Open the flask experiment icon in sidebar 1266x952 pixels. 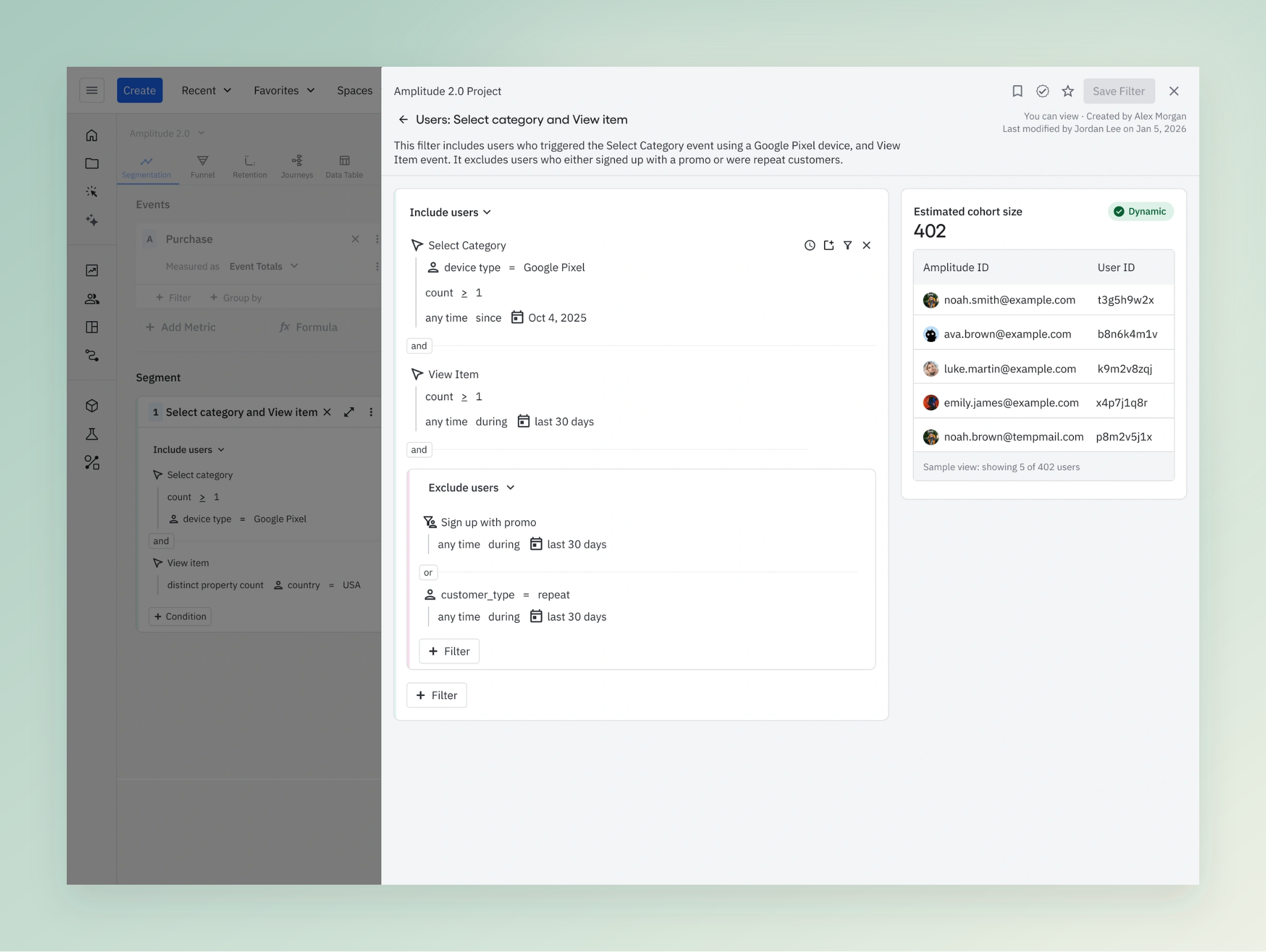91,434
